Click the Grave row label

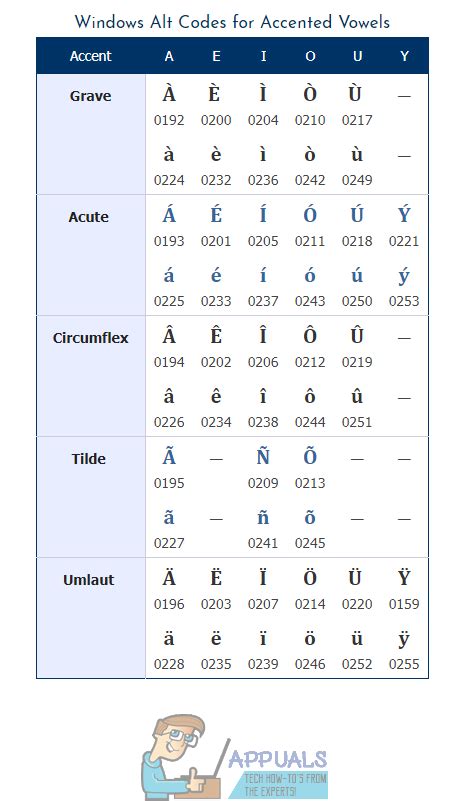[x=90, y=96]
